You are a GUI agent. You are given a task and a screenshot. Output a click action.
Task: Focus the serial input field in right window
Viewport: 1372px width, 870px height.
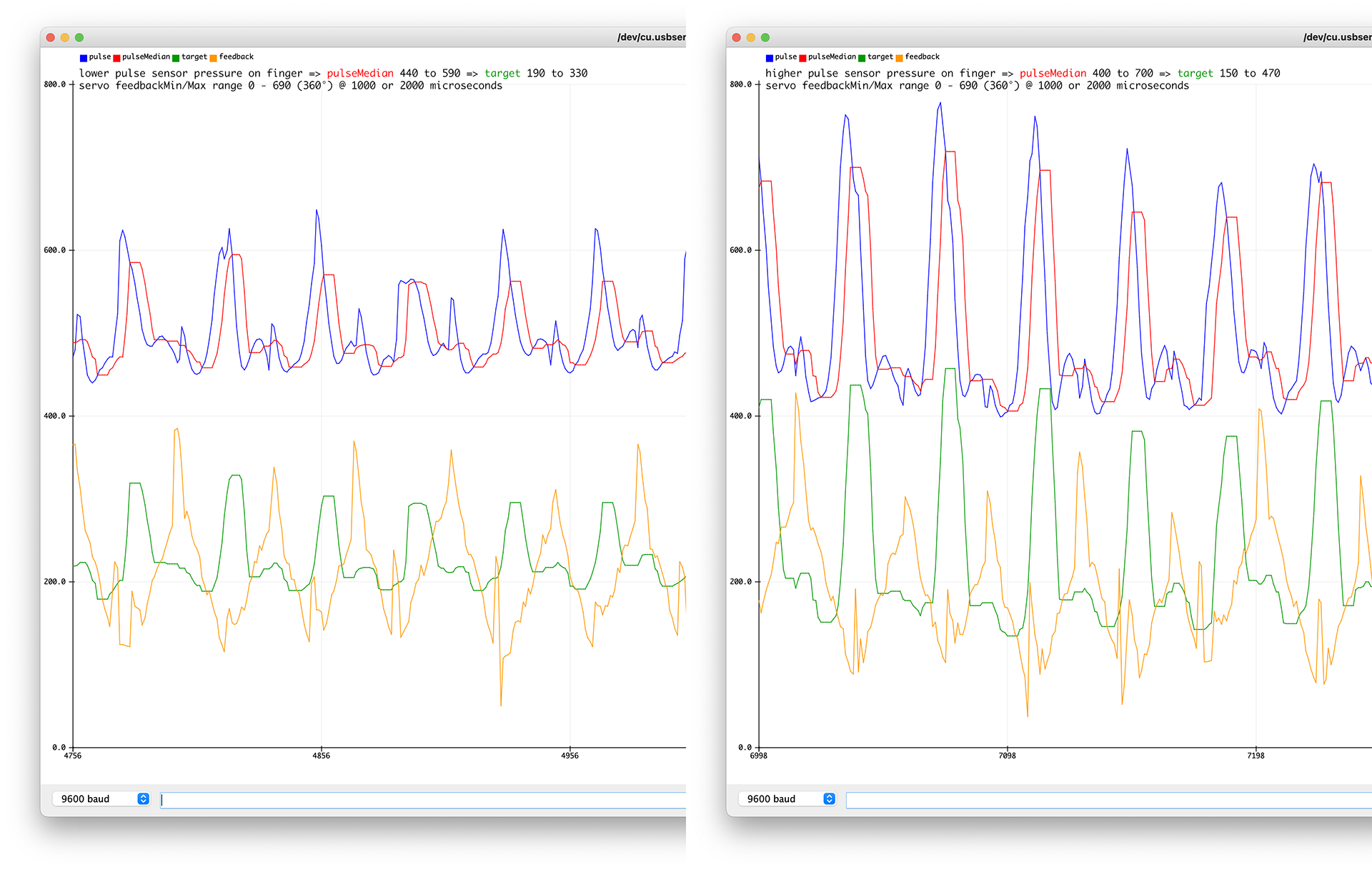point(1108,800)
